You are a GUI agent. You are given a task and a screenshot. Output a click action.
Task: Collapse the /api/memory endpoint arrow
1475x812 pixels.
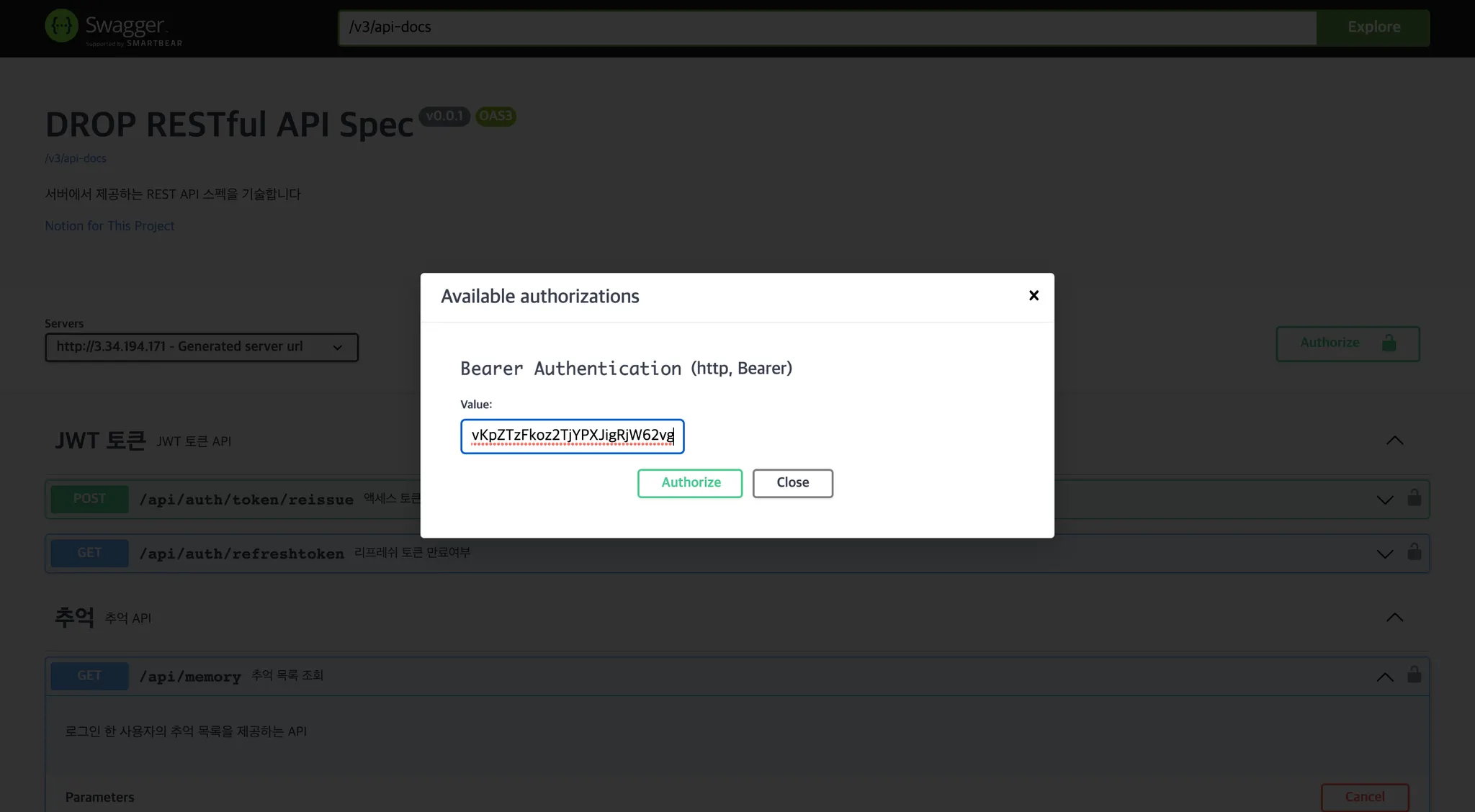pos(1384,677)
